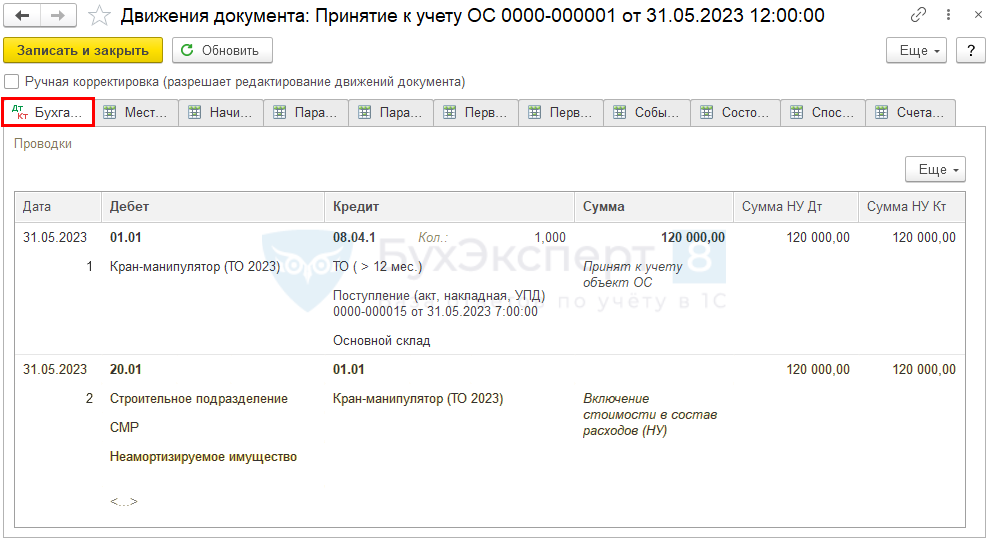Sort by the Дебет column header
This screenshot has width=989, height=542.
coord(212,207)
